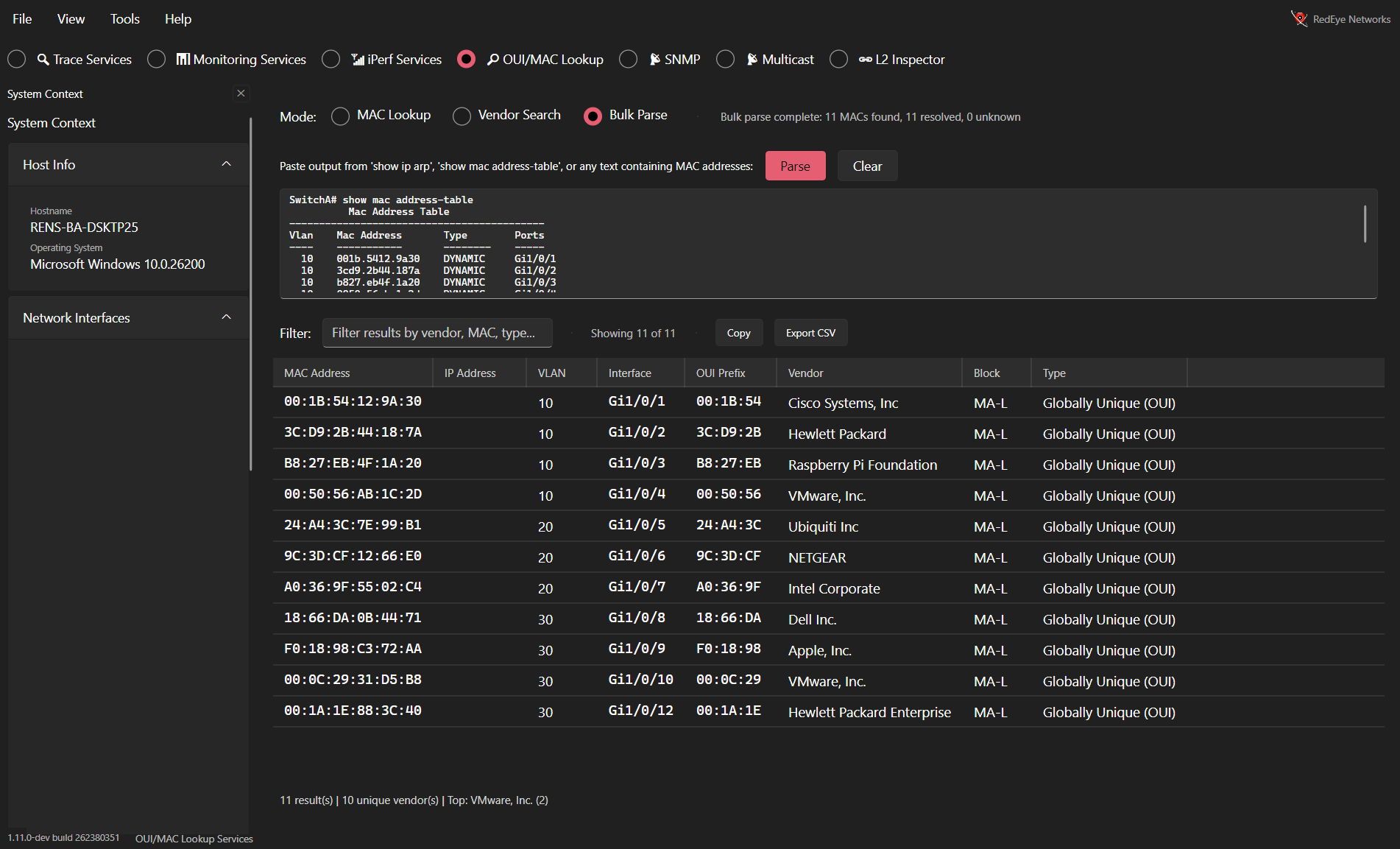Click the Copy results button
The image size is (1400, 849).
pyautogui.click(x=738, y=333)
